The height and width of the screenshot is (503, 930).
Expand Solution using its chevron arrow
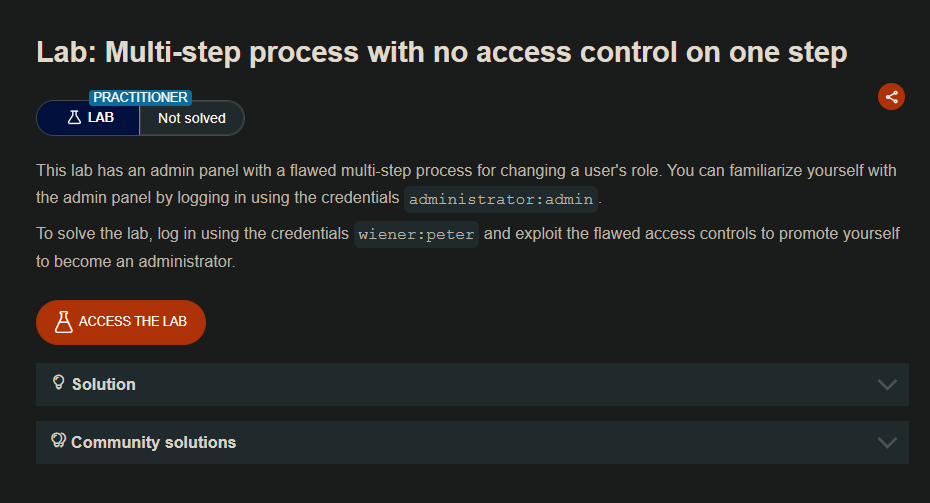(x=886, y=384)
